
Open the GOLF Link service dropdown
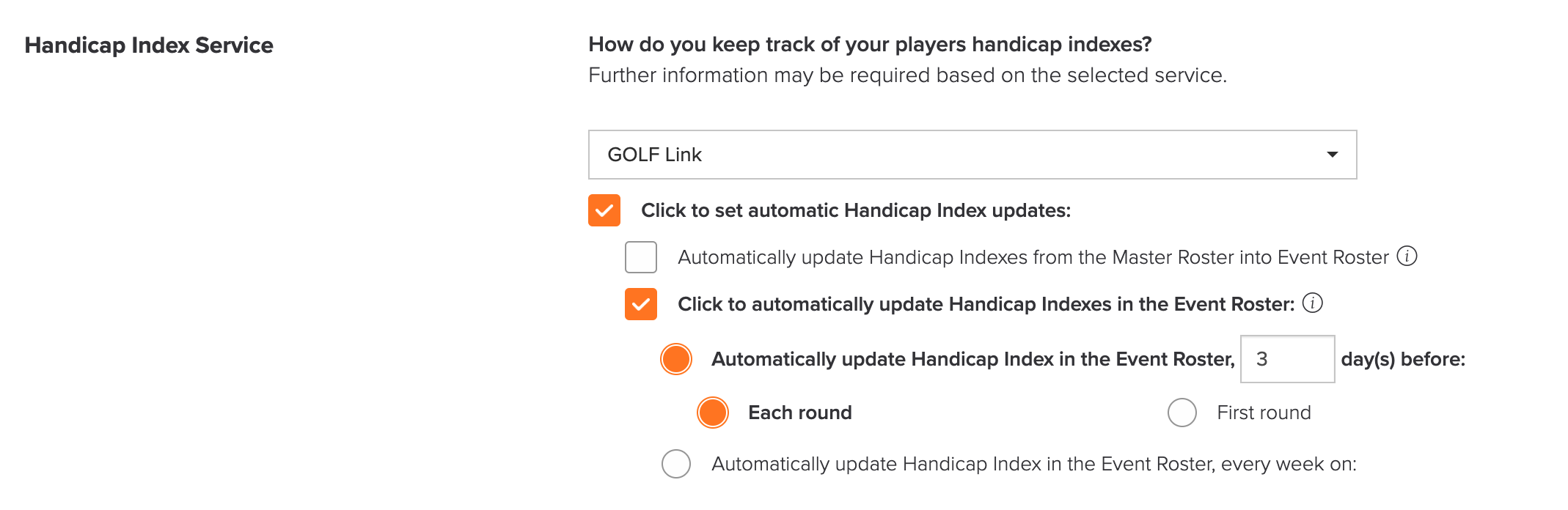[x=972, y=155]
